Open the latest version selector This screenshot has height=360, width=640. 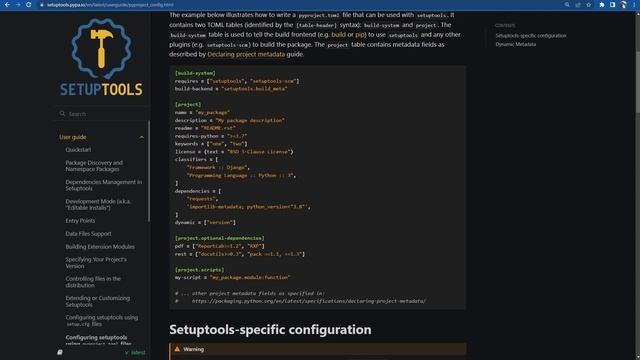pyautogui.click(x=135, y=352)
